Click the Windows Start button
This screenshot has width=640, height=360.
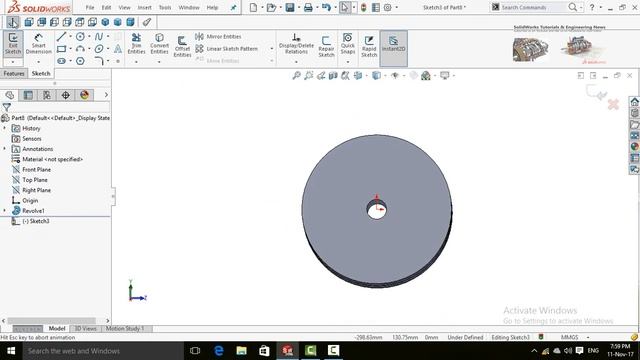11,351
